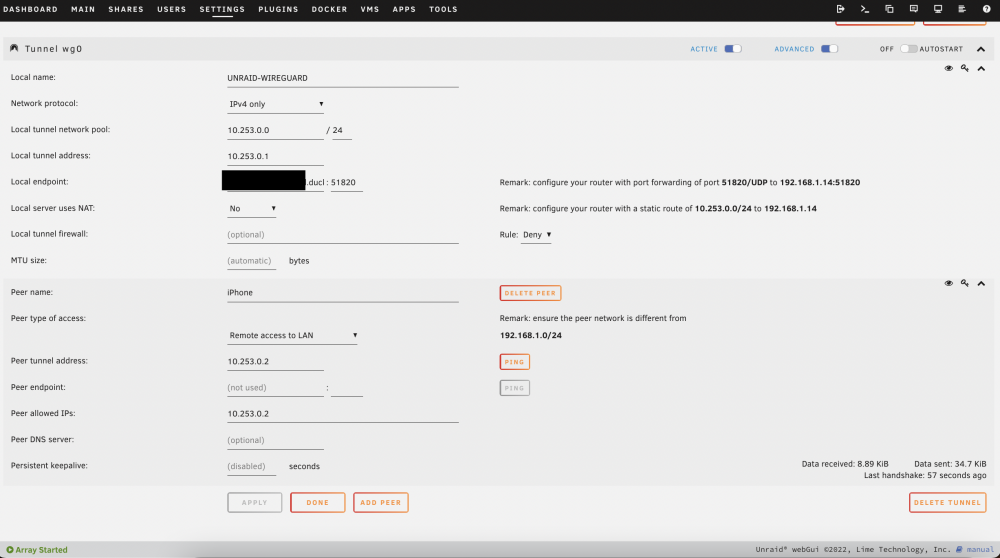Click the Peer tunnel address 10.253.0.2 field
Screen dimensions: 1000x558
point(276,362)
